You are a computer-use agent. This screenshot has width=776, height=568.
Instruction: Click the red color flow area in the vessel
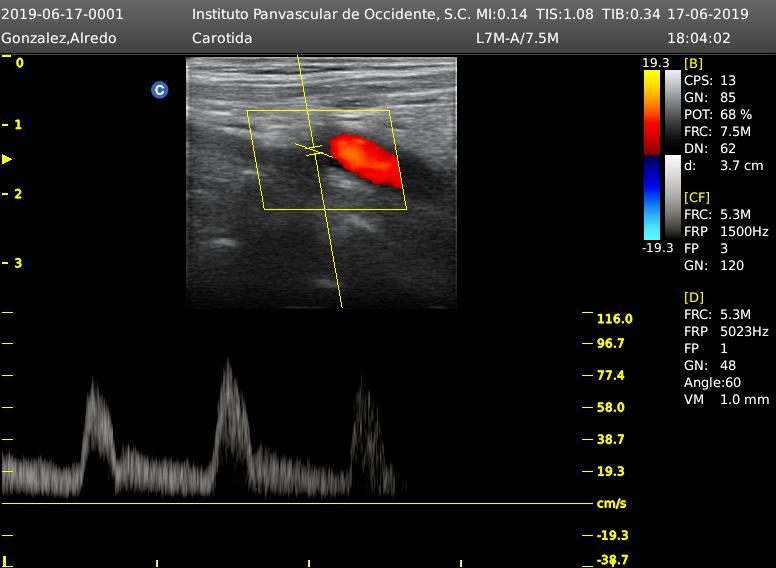366,159
